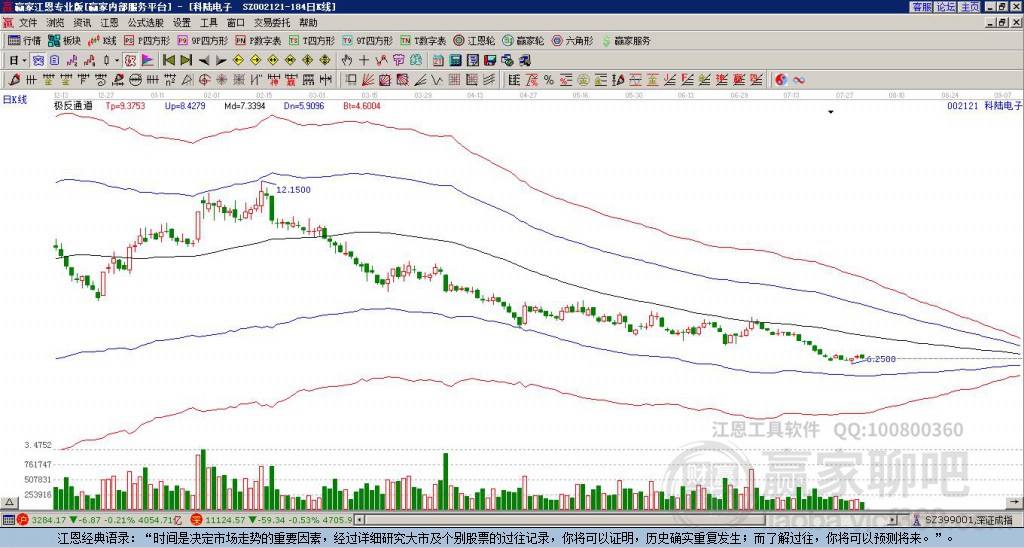1024x548 pixels.
Task: Expand the candlestick style dropdown arrow
Action: point(117,61)
